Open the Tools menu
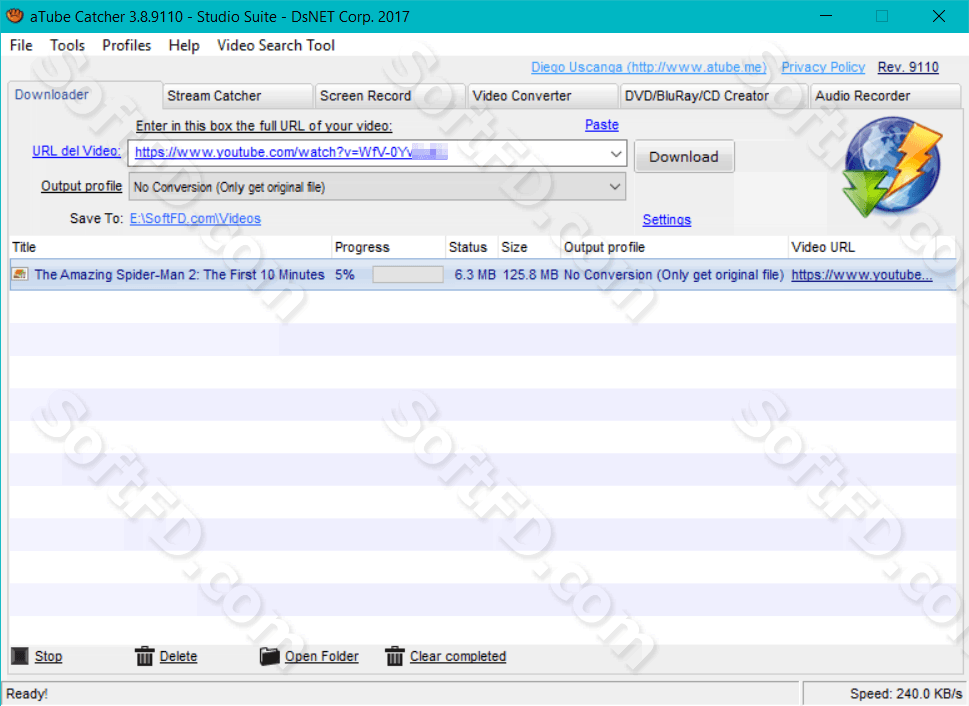 pos(67,45)
